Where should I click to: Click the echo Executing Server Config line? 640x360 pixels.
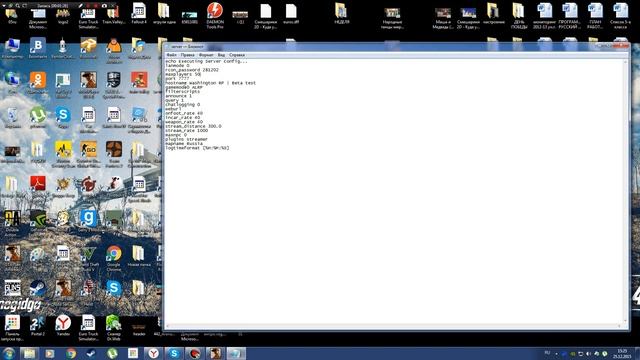click(x=206, y=61)
